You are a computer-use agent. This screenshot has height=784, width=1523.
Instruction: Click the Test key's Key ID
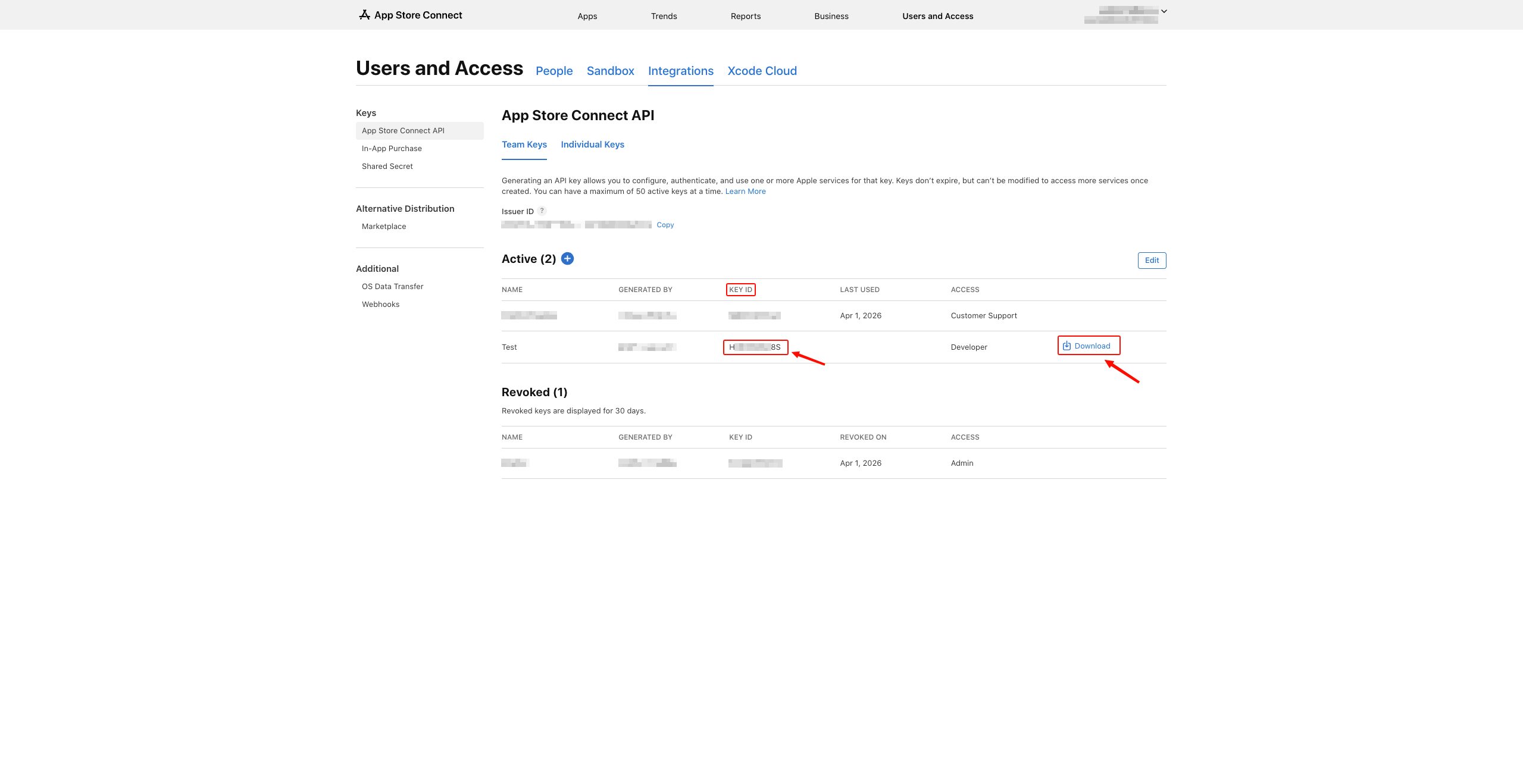pos(755,347)
